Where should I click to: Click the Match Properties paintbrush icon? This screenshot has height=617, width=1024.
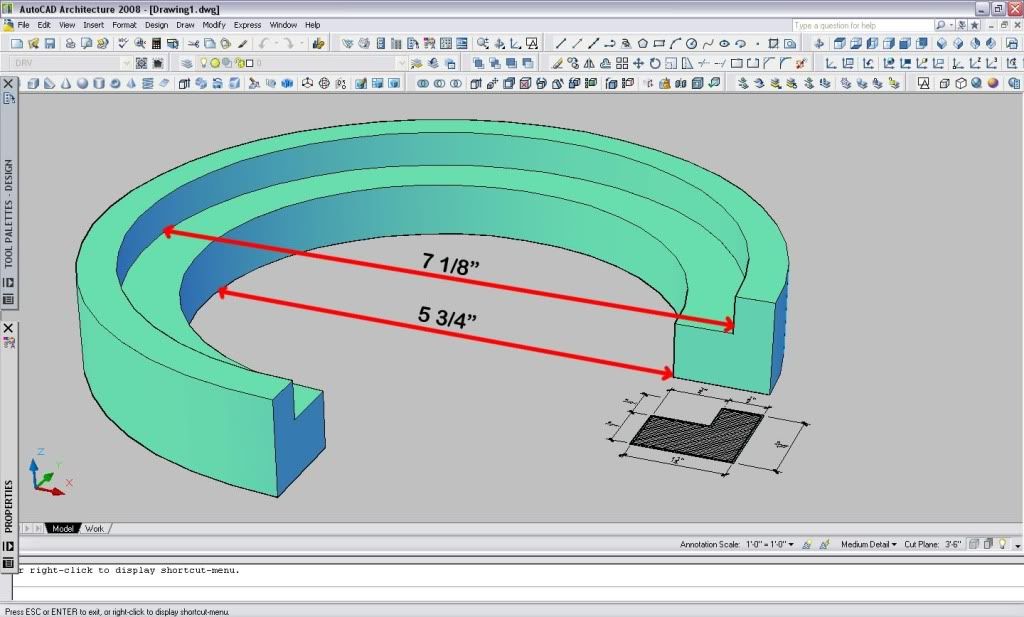point(242,44)
